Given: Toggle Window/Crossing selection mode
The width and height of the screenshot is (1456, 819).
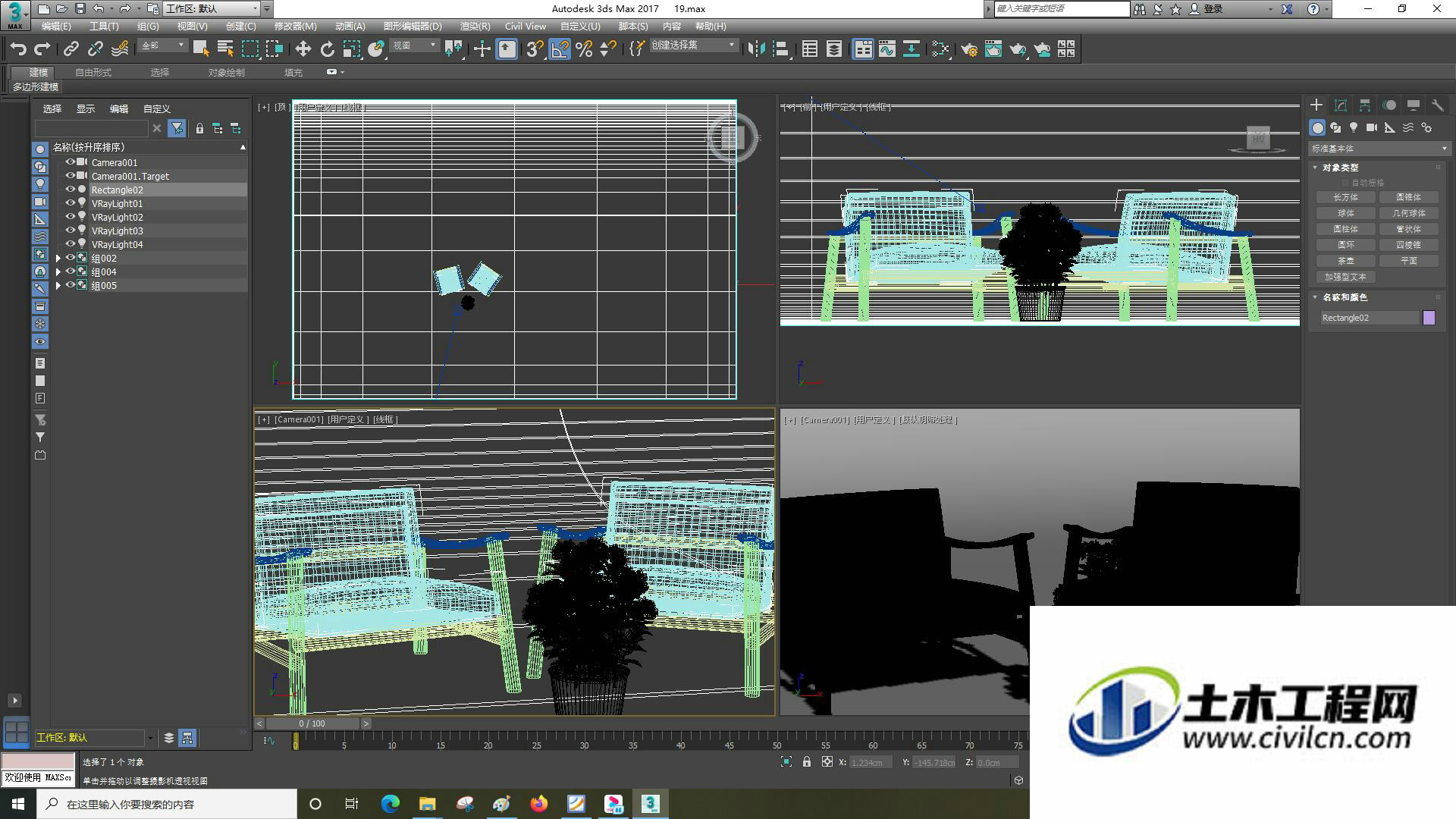Looking at the screenshot, I should click(x=274, y=49).
